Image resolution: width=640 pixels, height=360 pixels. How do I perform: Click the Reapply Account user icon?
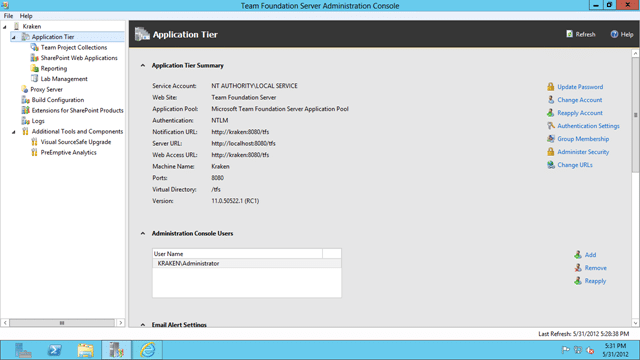point(551,113)
